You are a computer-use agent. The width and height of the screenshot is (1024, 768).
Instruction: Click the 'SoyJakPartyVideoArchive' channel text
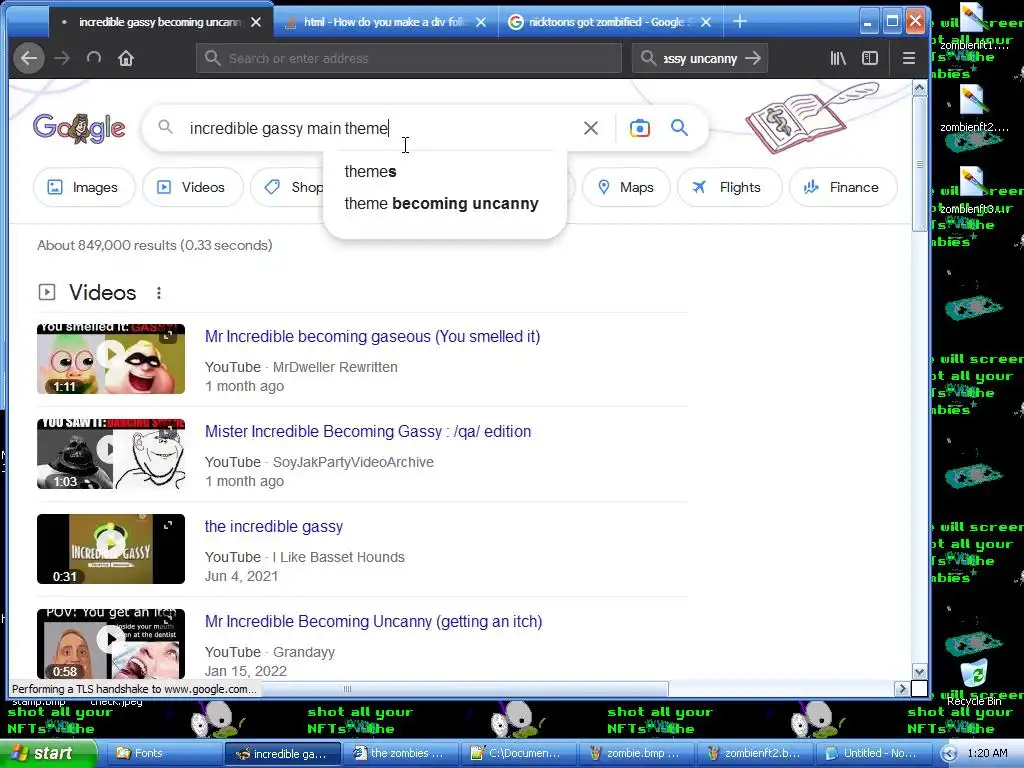(353, 462)
